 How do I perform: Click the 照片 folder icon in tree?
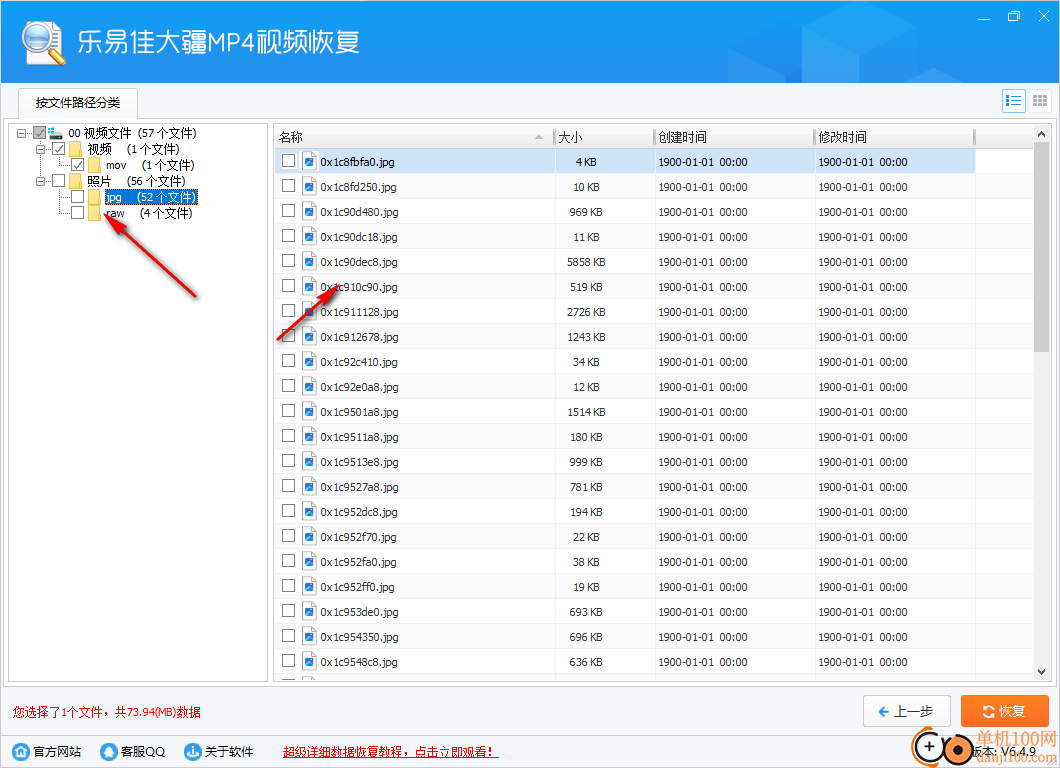tap(76, 181)
